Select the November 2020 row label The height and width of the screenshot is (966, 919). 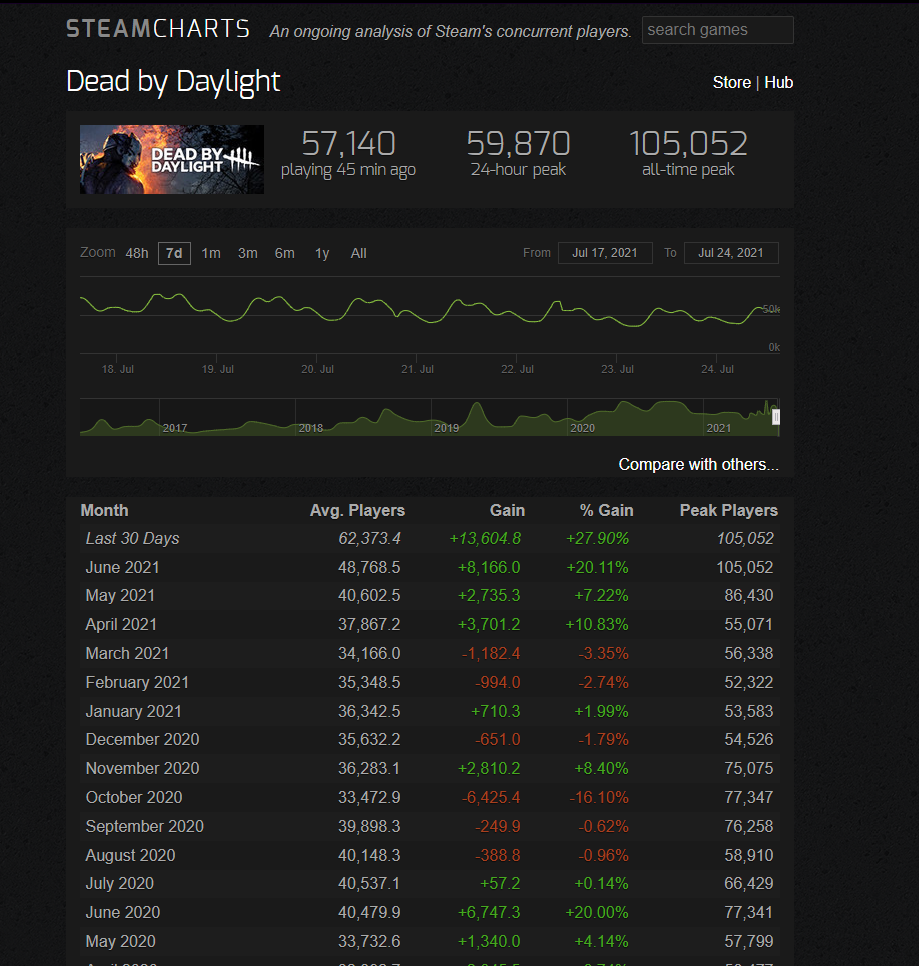point(142,768)
